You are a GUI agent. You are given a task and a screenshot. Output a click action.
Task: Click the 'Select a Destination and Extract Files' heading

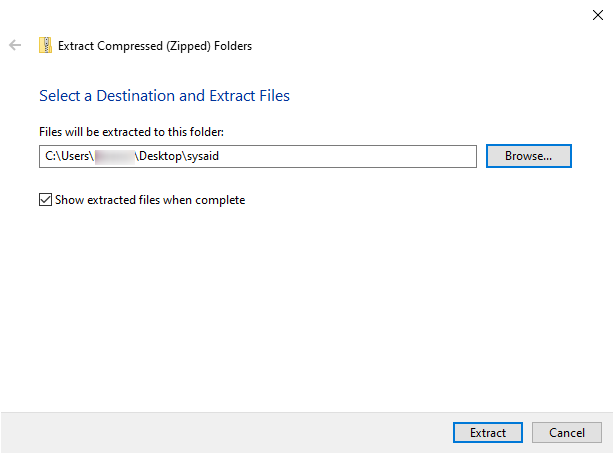point(164,96)
